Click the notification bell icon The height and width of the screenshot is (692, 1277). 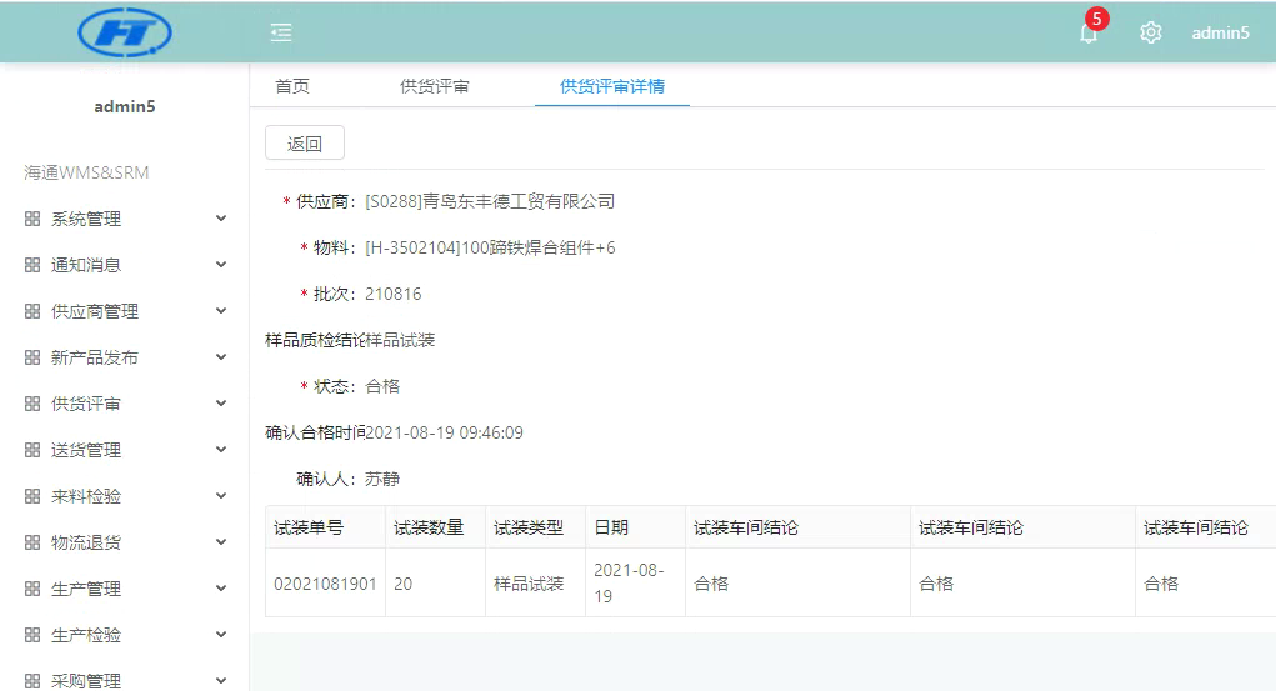pos(1088,33)
